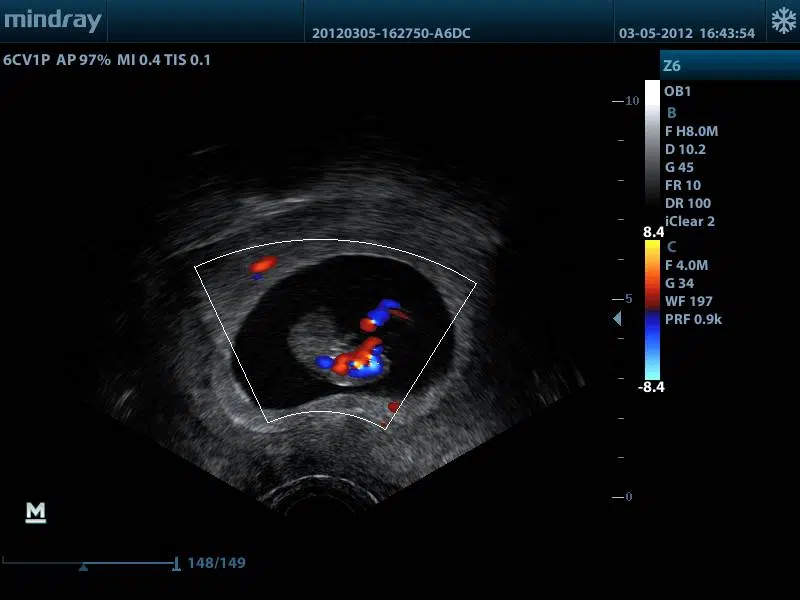Click the D 10.2 depth parameter
Image resolution: width=800 pixels, height=600 pixels.
tap(685, 149)
